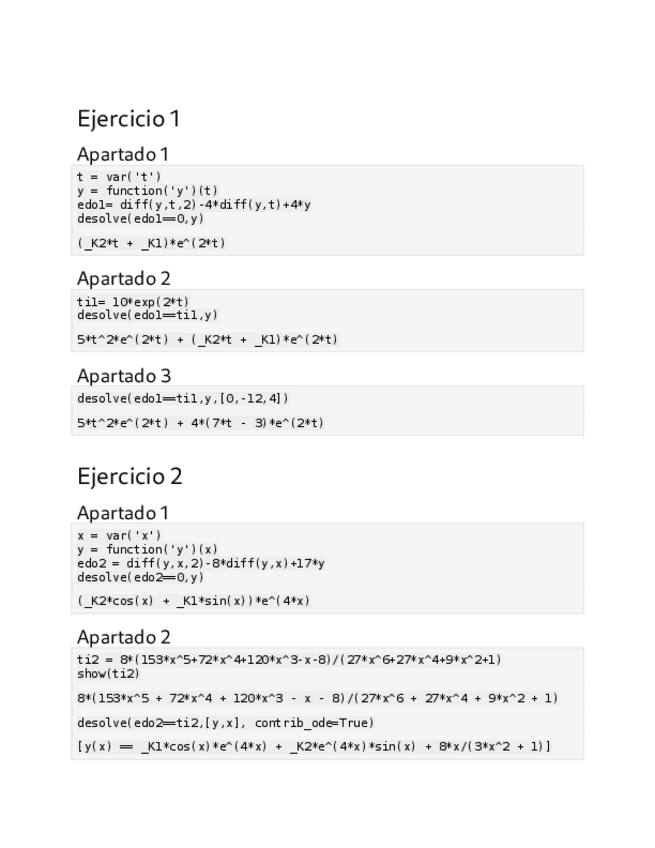Click Apartado 1 heading under Ejercicio 1
Screen dimensions: 655x848
click(123, 154)
